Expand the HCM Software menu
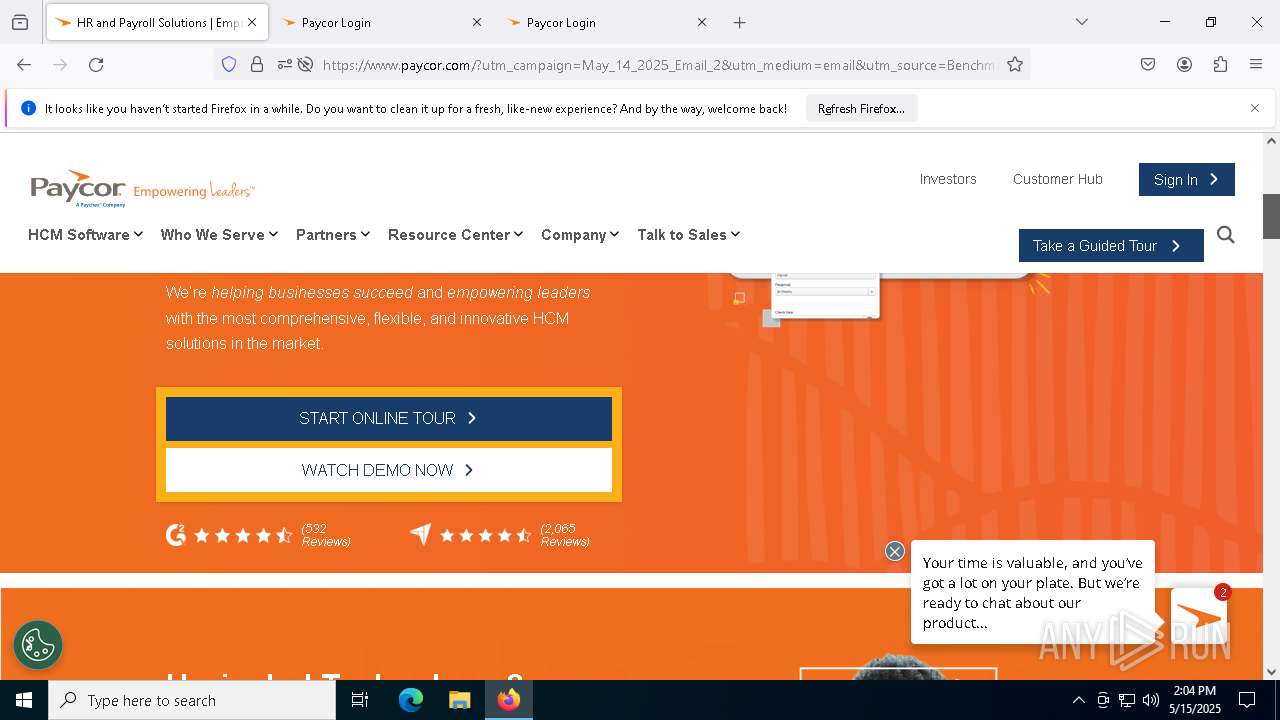The image size is (1280, 720). click(85, 234)
